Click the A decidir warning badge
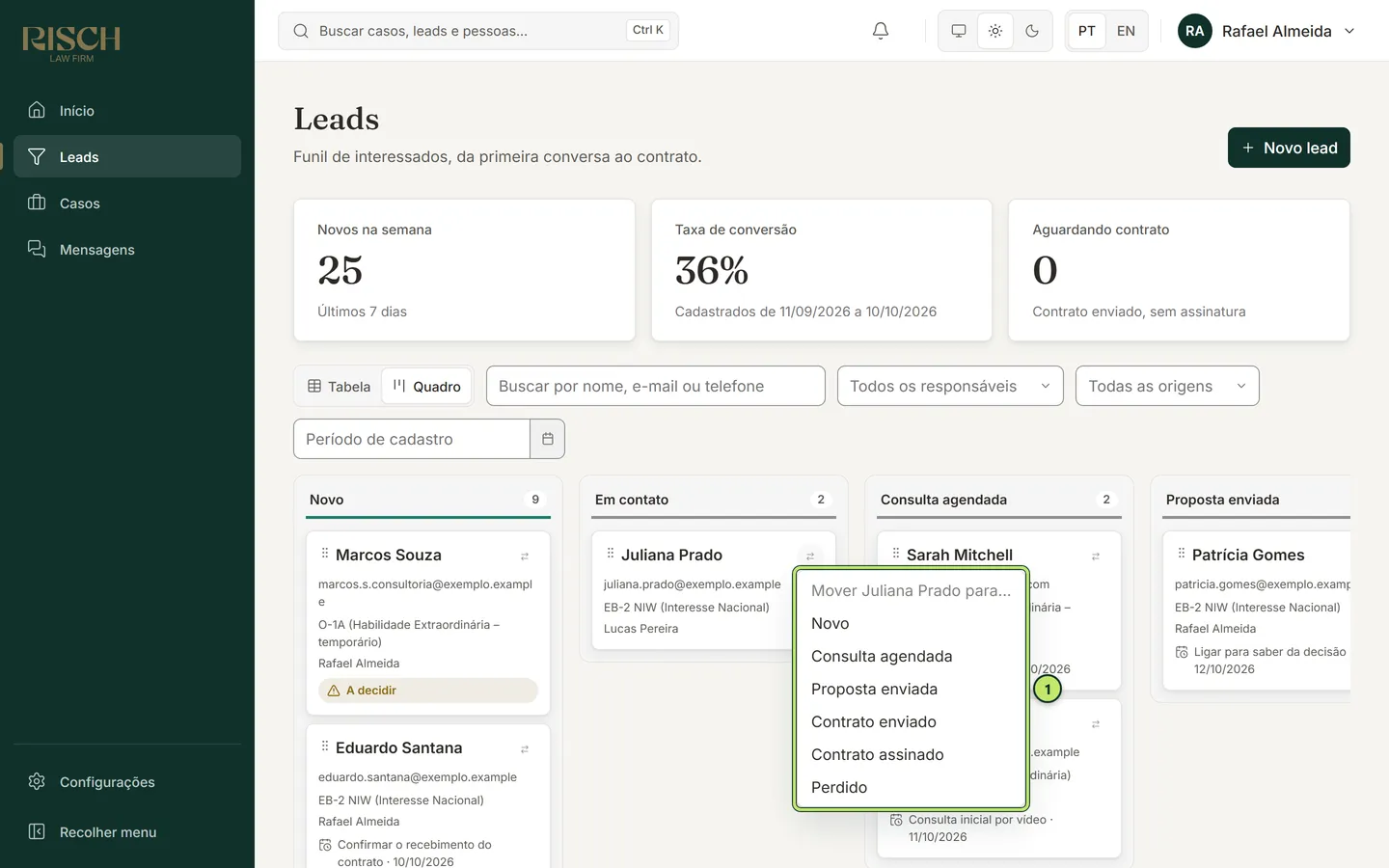This screenshot has width=1389, height=868. [428, 691]
